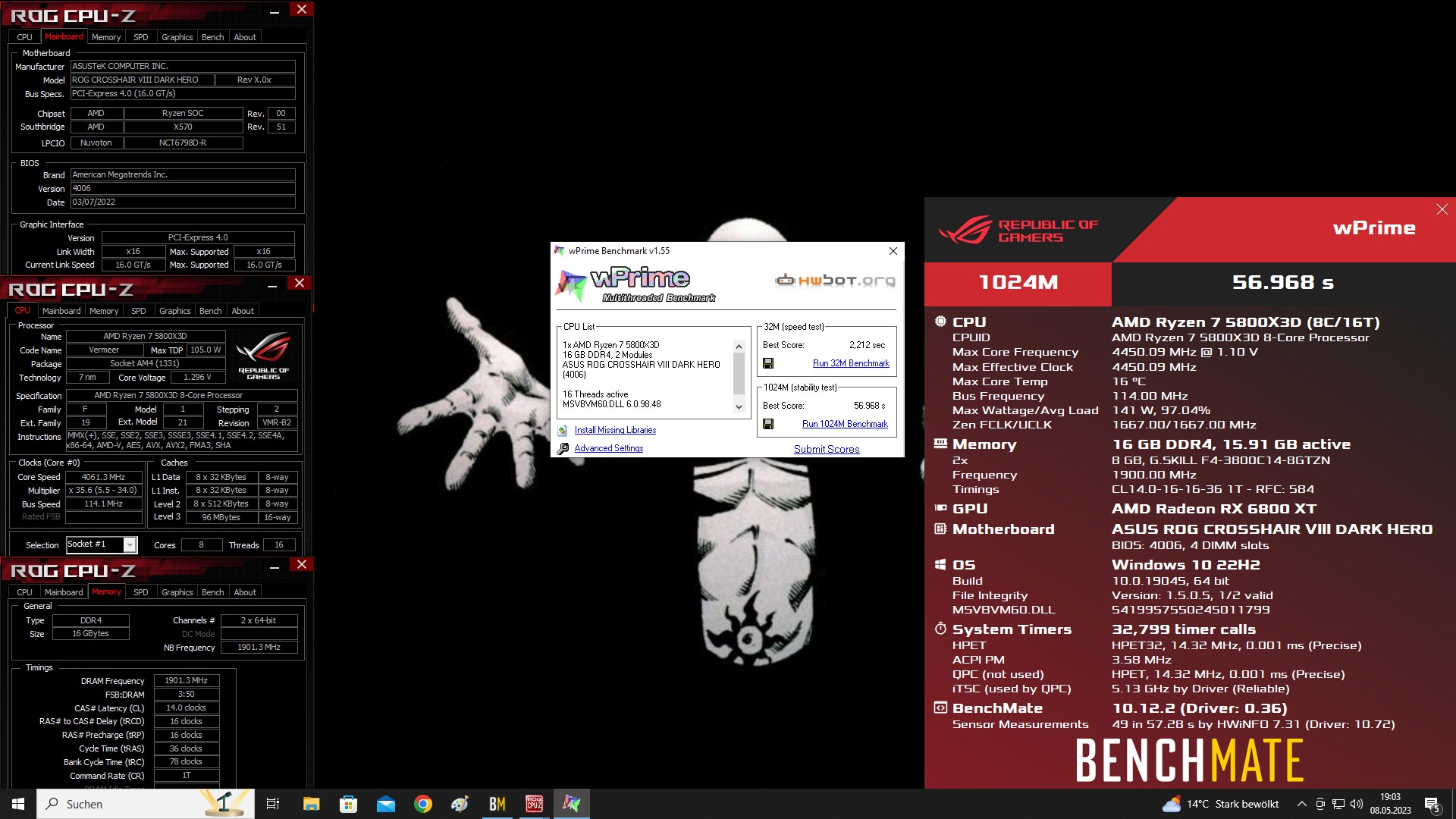Click the Memory section icon in BenchMate
This screenshot has width=1456, height=819.
coord(940,444)
